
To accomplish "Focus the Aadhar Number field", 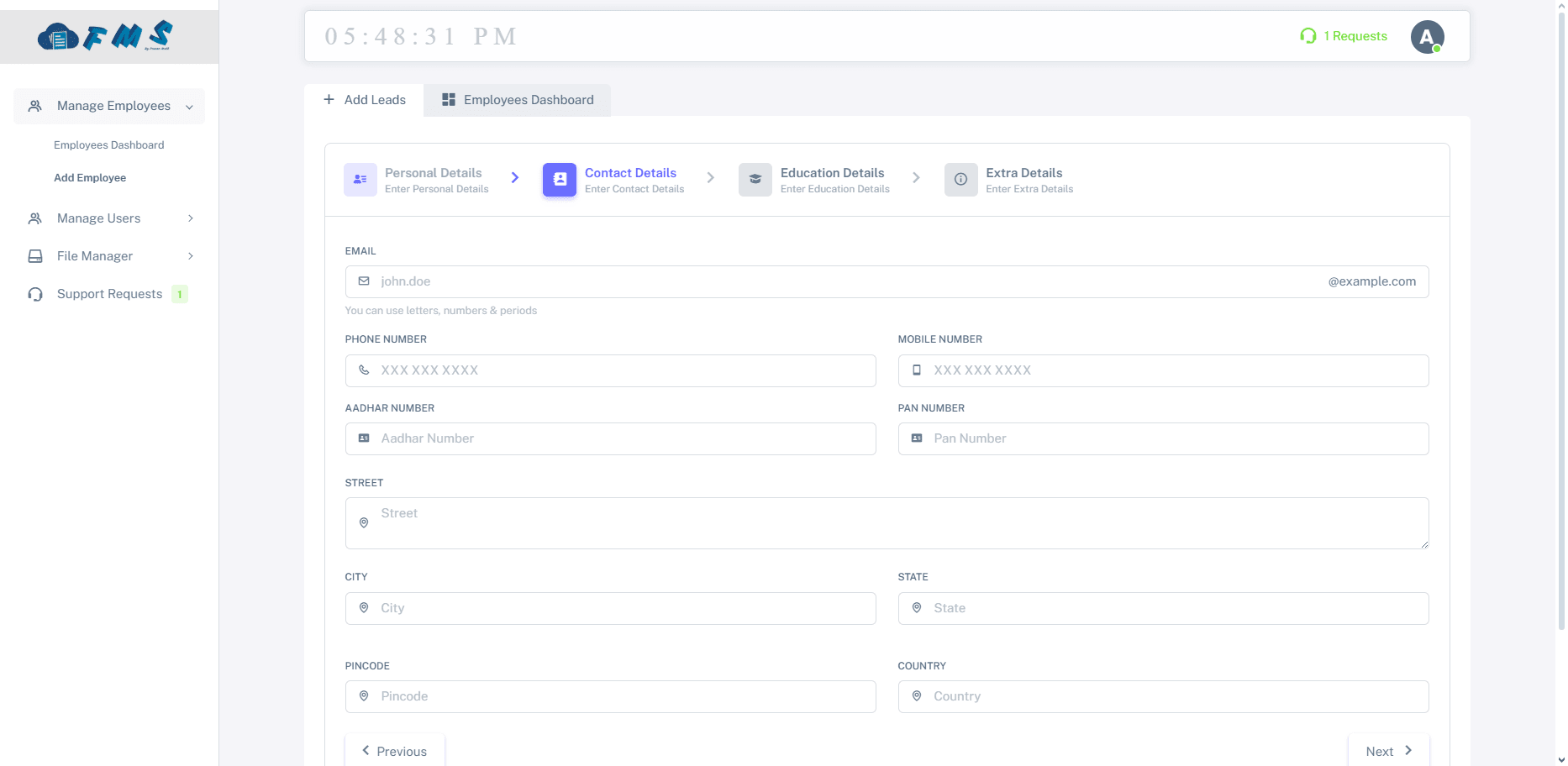I will (x=622, y=439).
